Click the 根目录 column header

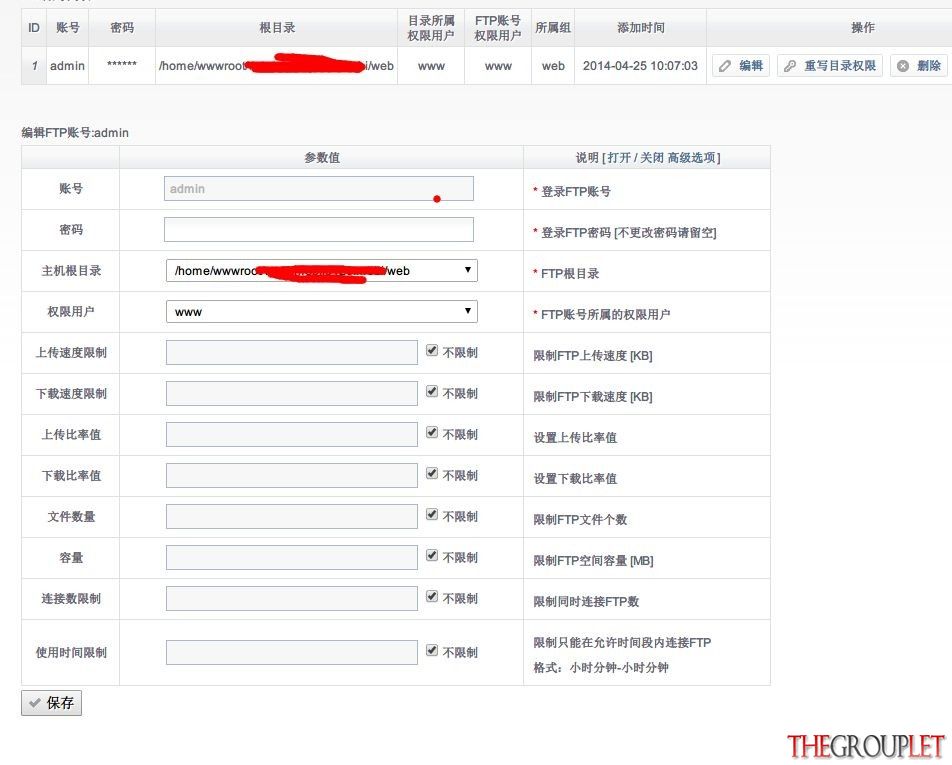click(x=277, y=27)
